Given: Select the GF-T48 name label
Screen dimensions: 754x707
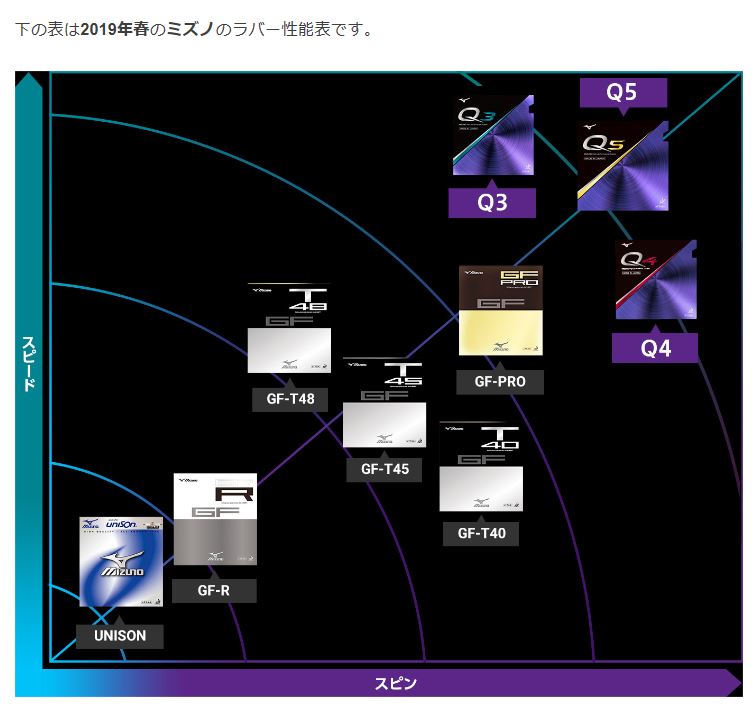Looking at the screenshot, I should 290,399.
